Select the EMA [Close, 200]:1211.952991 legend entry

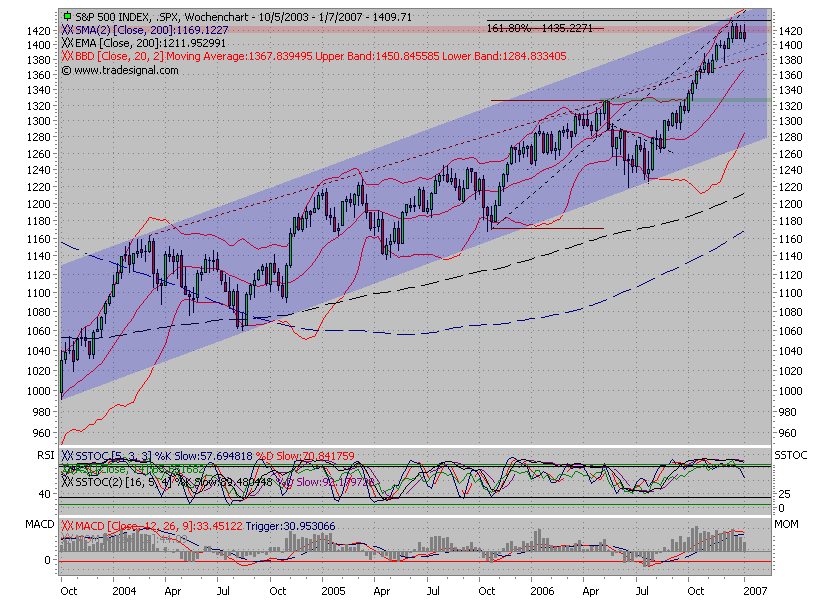[x=150, y=43]
